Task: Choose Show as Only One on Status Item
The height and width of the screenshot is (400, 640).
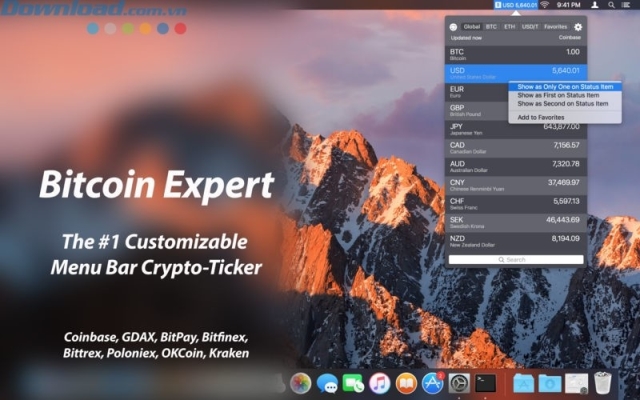Action: click(x=565, y=87)
